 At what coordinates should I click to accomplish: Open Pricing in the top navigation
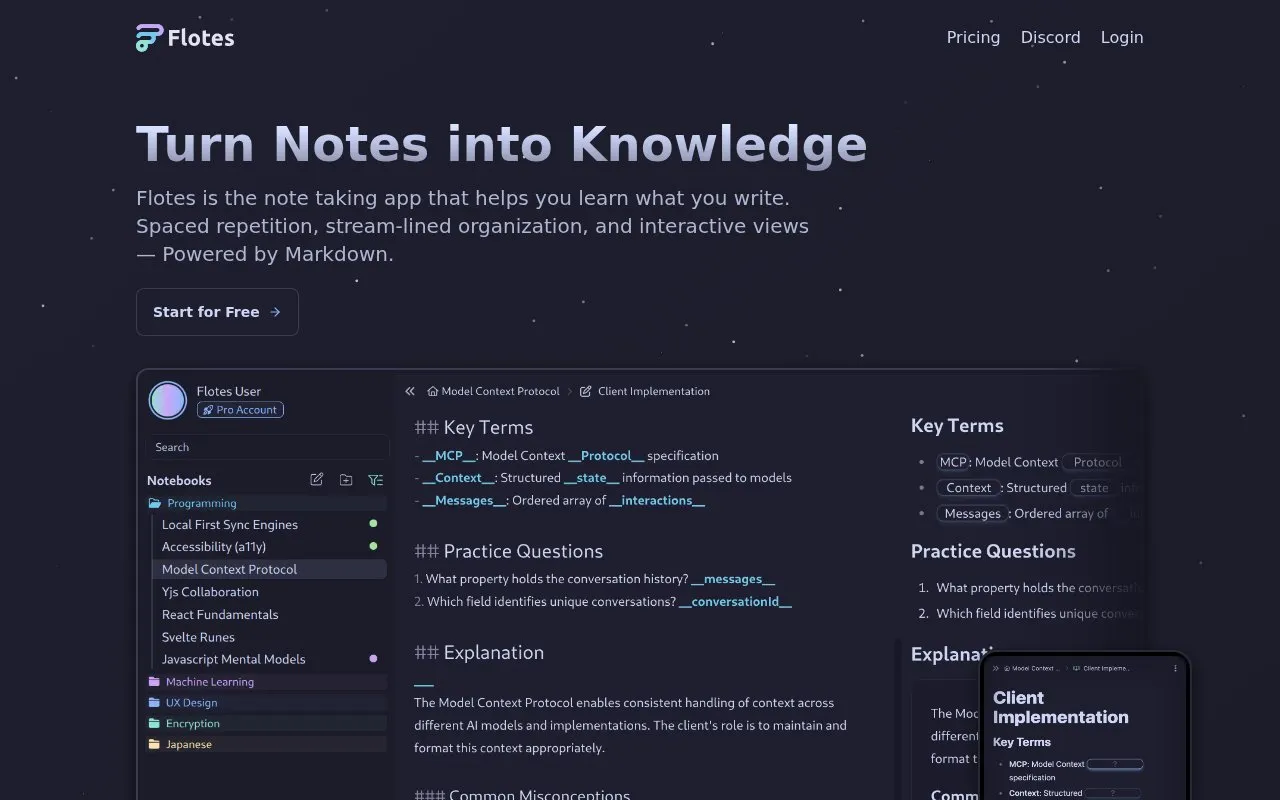[973, 37]
